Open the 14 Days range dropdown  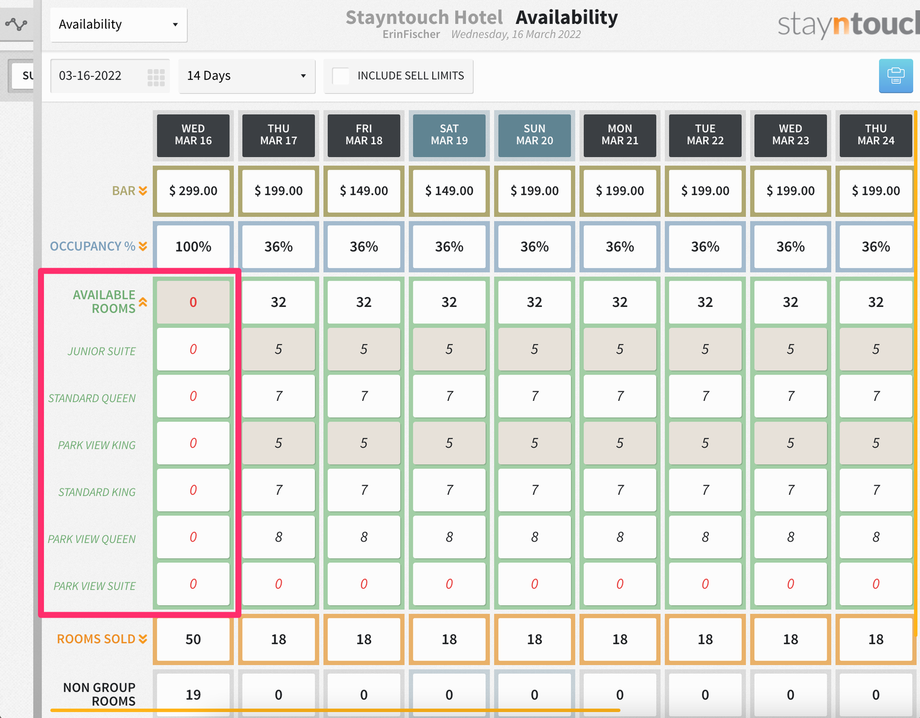(x=246, y=76)
